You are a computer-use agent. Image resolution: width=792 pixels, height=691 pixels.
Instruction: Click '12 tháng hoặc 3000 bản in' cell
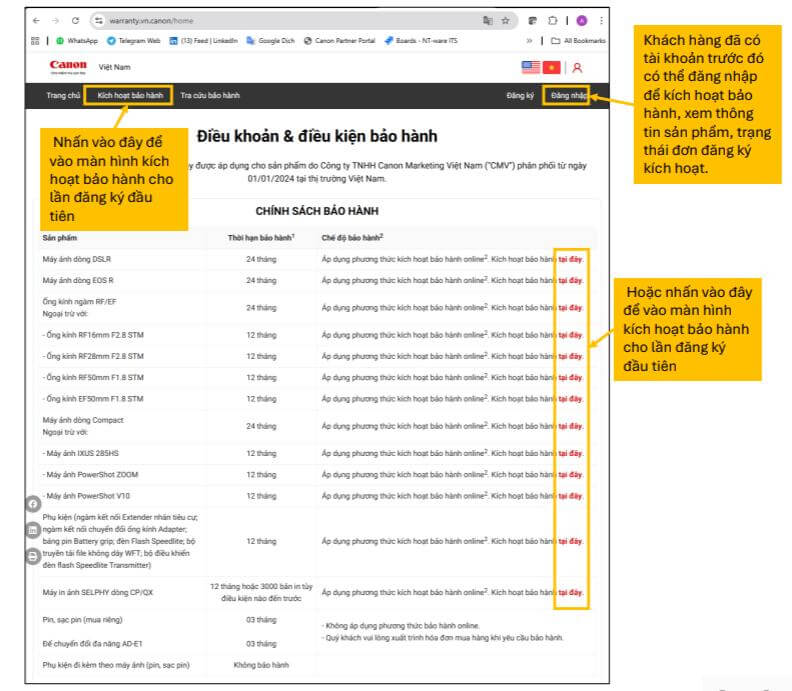point(261,592)
